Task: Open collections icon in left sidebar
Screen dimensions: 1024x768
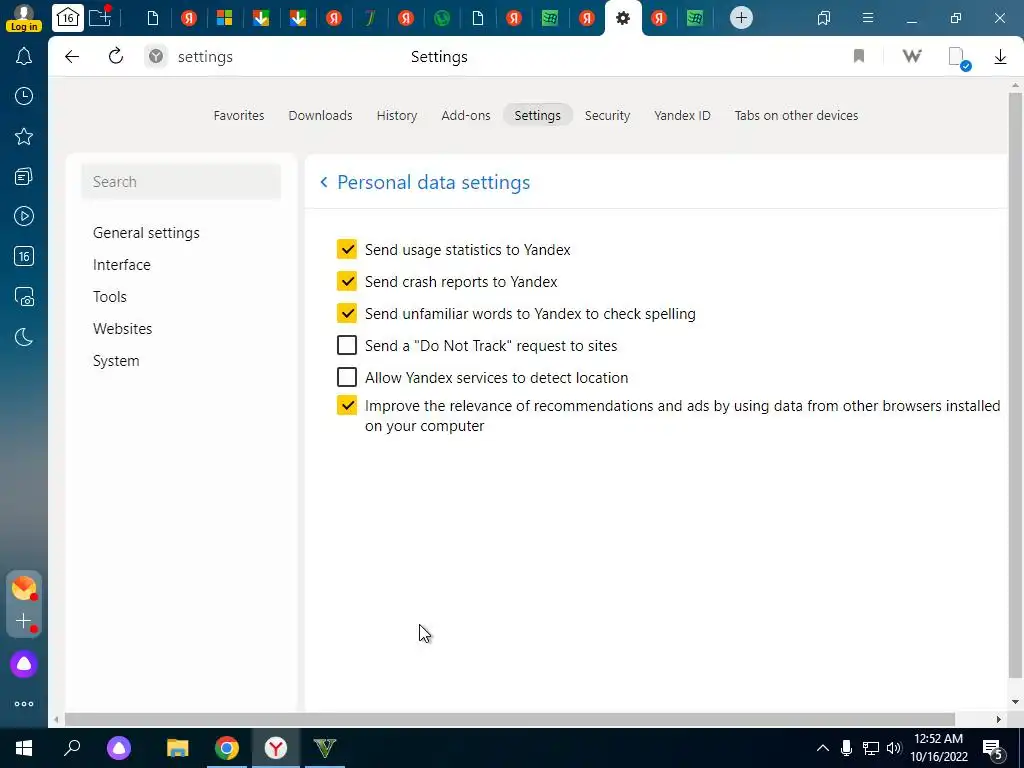Action: [24, 176]
